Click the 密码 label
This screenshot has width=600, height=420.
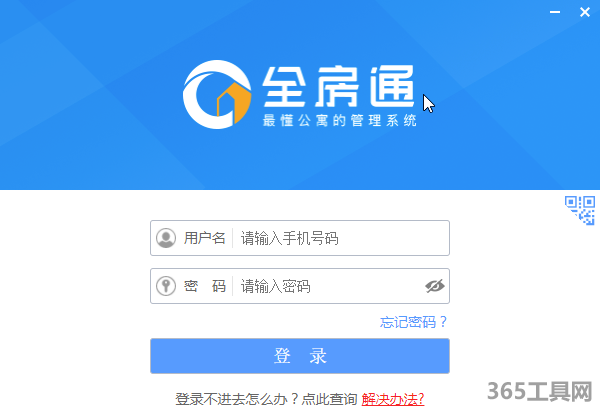pos(204,286)
